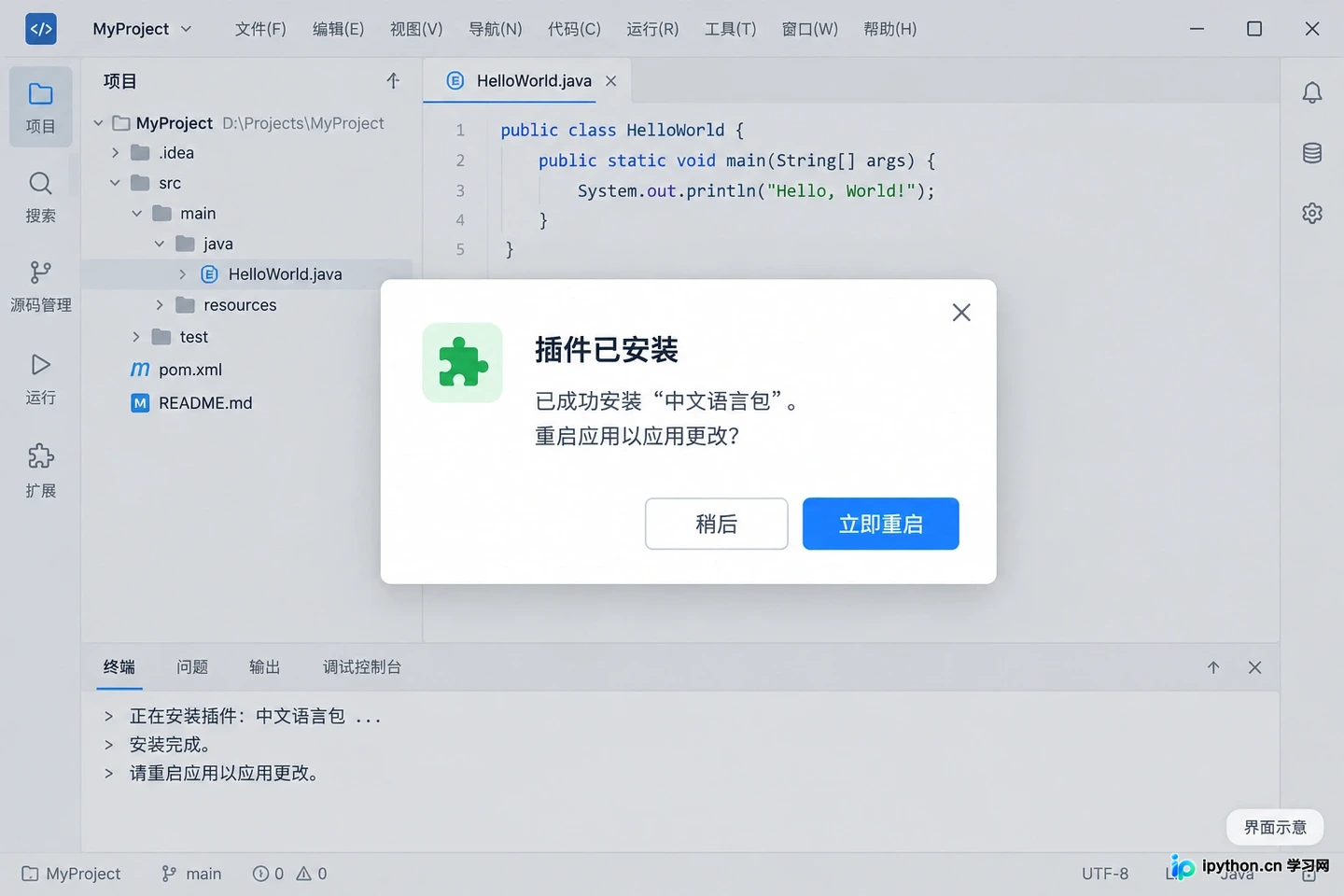Collapse the src folder
This screenshot has height=896, width=1344.
pyautogui.click(x=116, y=183)
